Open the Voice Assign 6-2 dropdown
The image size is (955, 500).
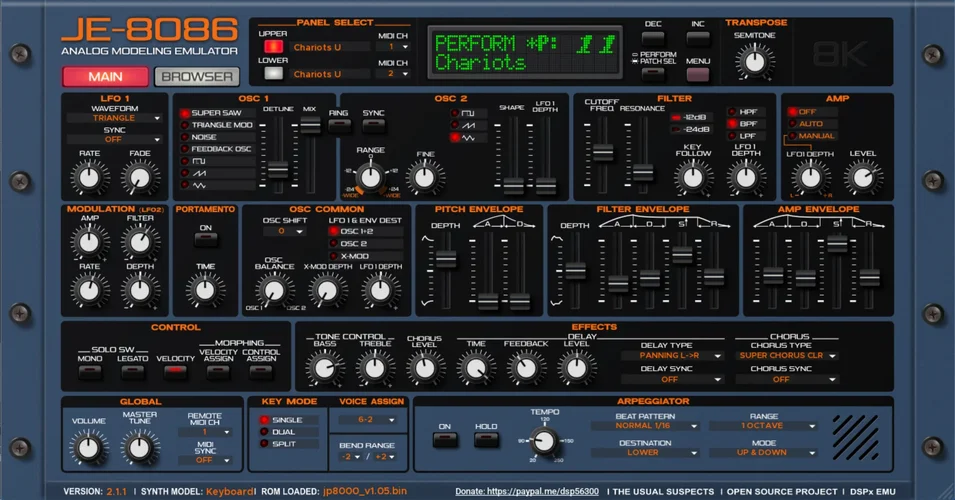(368, 420)
